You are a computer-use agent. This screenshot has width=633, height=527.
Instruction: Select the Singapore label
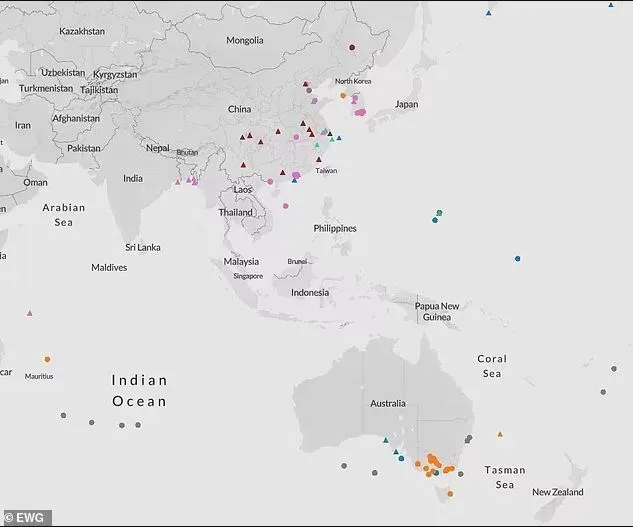tap(248, 276)
